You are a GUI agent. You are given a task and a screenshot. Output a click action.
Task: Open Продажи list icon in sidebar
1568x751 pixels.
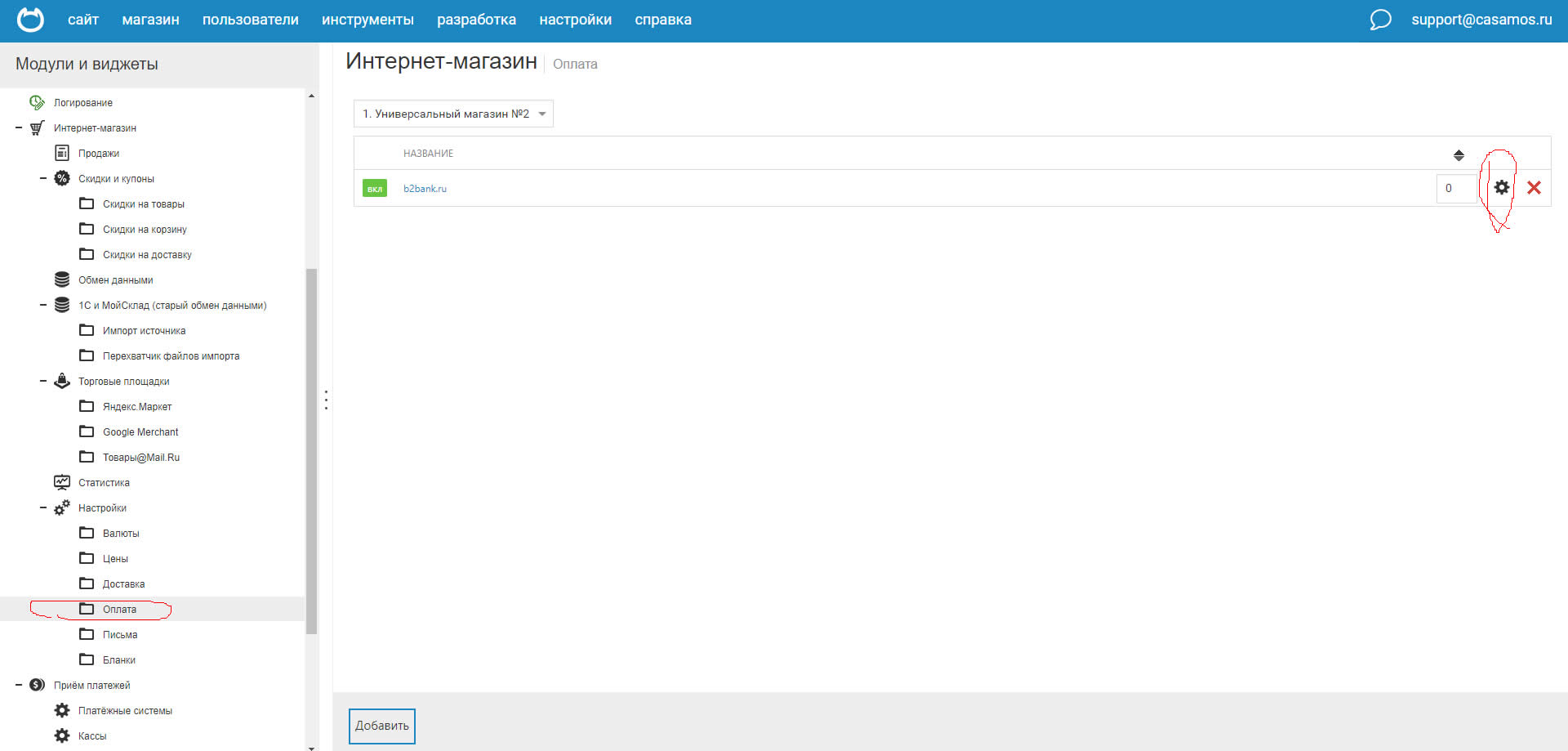(x=62, y=153)
